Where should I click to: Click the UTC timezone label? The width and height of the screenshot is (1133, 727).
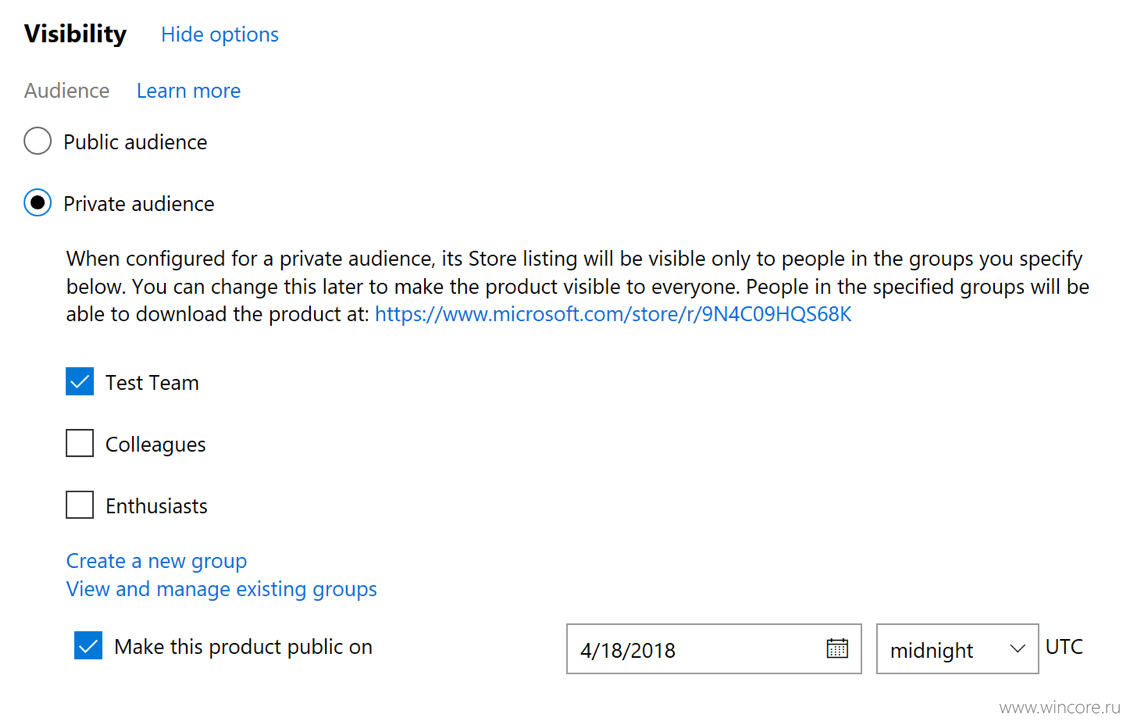point(1064,647)
